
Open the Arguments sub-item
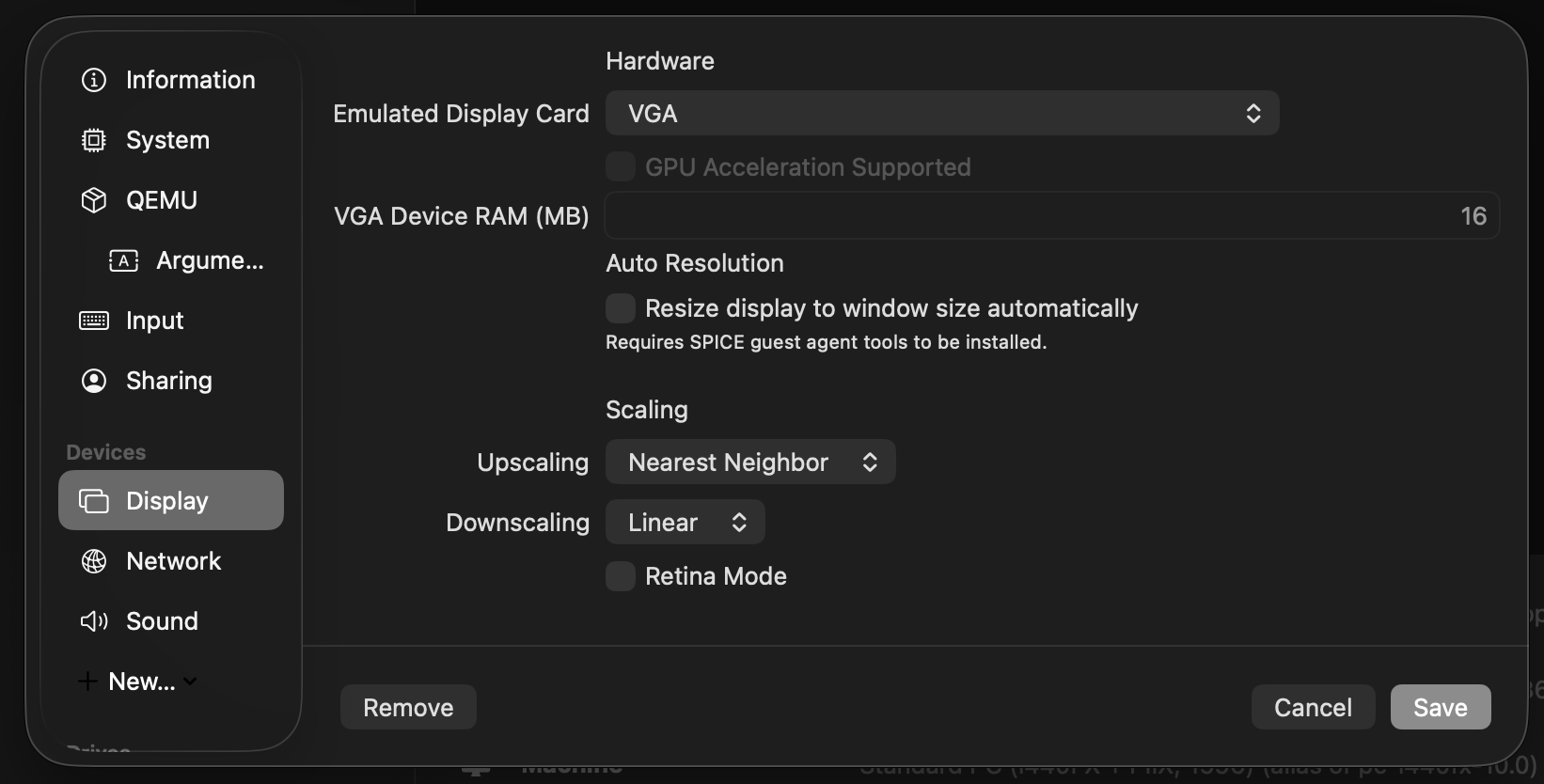(171, 260)
